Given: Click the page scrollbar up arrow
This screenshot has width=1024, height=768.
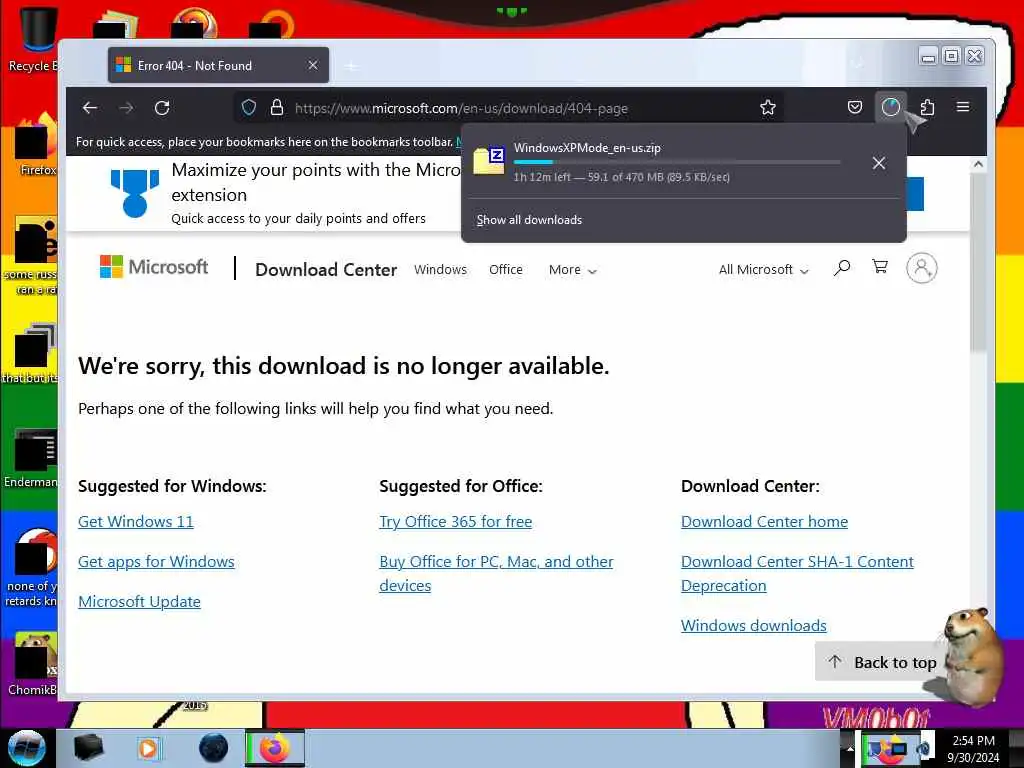Looking at the screenshot, I should click(x=978, y=165).
